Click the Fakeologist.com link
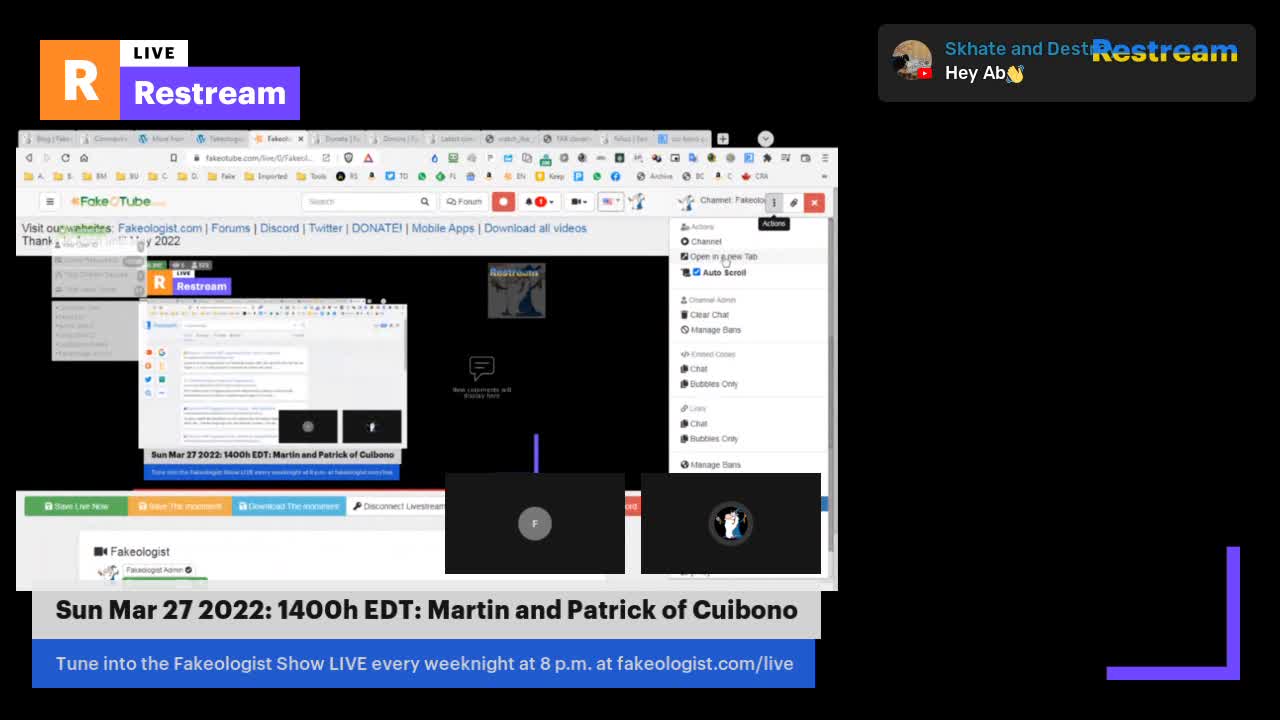 tap(160, 228)
